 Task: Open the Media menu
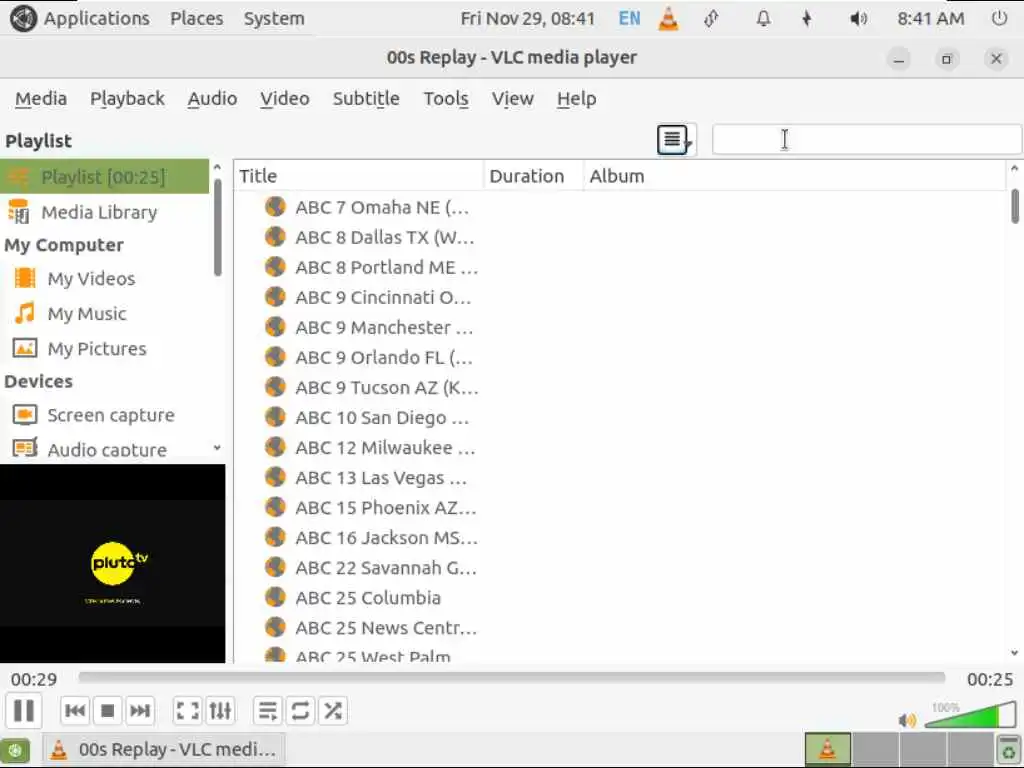[x=41, y=99]
